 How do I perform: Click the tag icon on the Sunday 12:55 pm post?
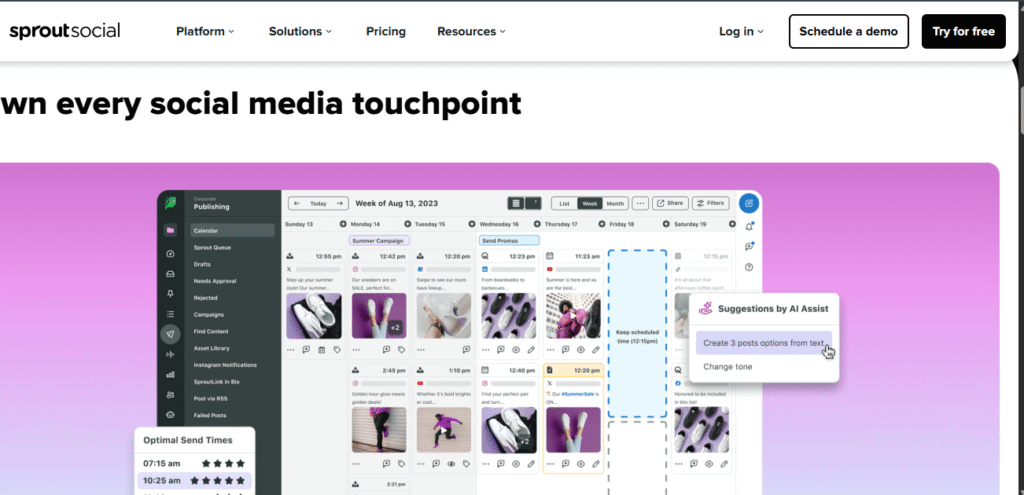(337, 350)
